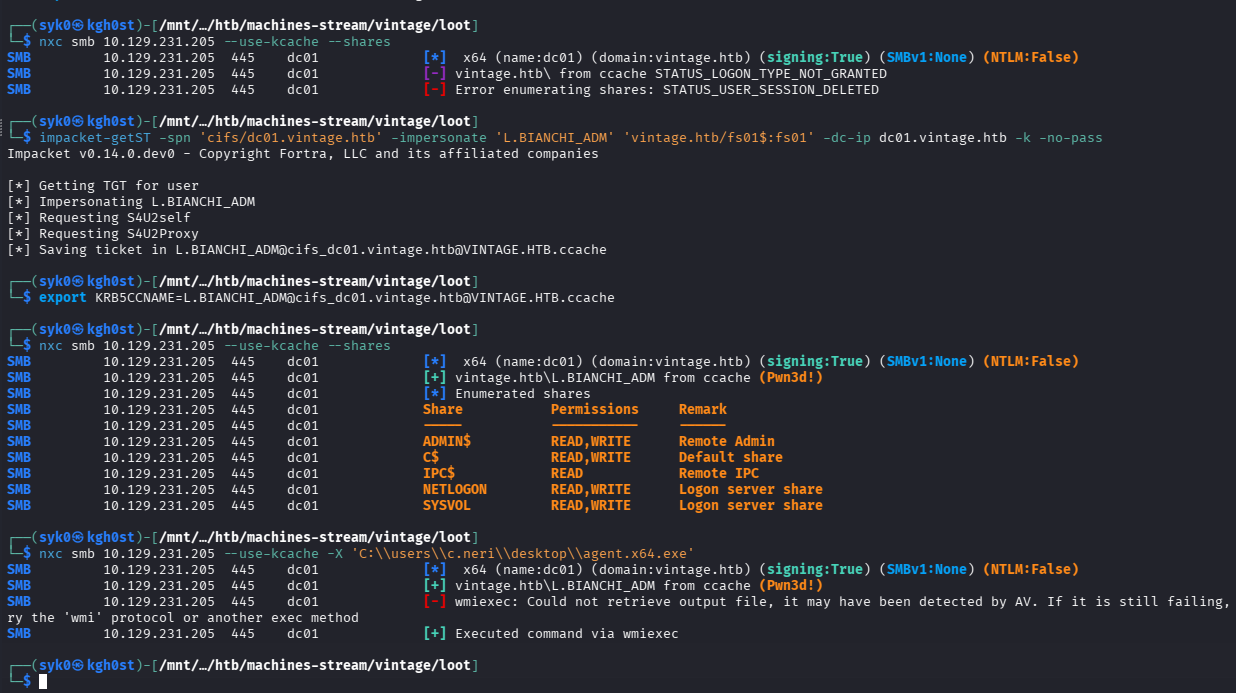
Task: Click the READ permission for IPC$
Action: [x=567, y=473]
